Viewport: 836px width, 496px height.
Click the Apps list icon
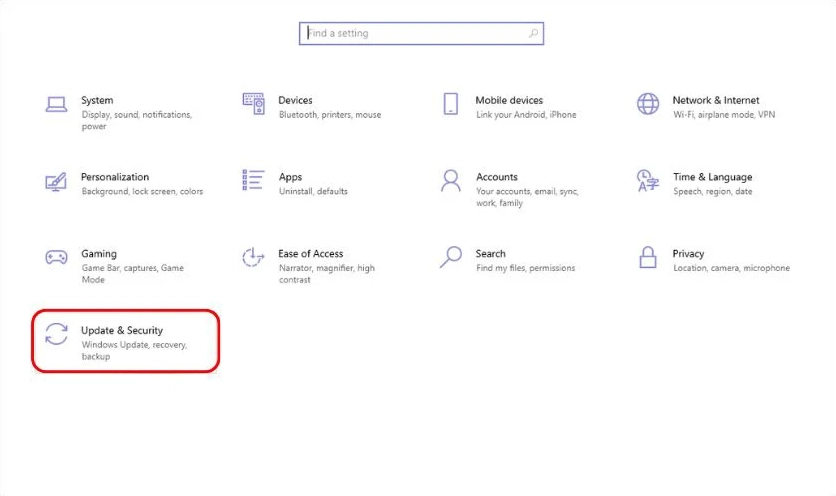[x=253, y=180]
